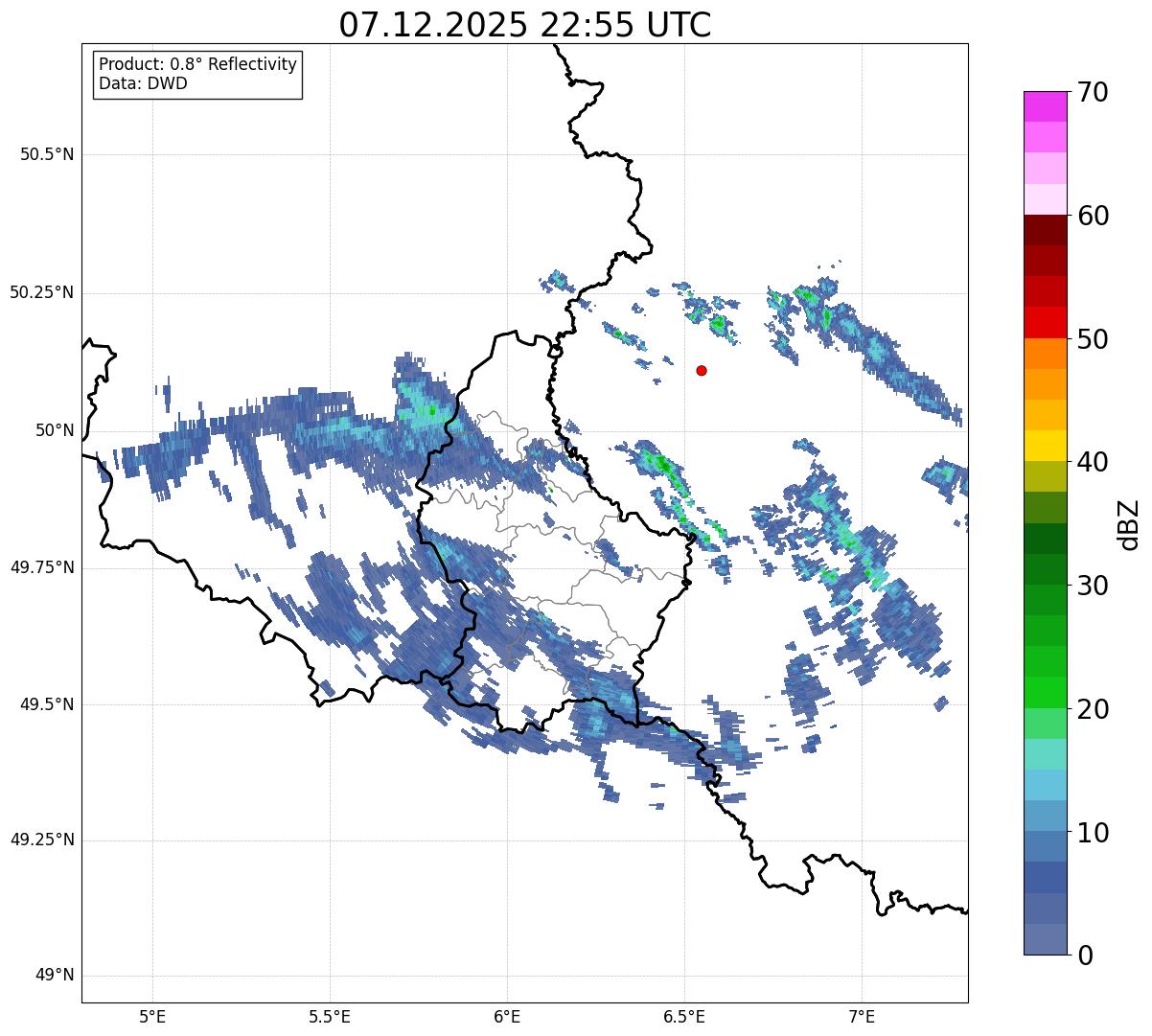Click the latitude label 50.5°N

click(47, 154)
